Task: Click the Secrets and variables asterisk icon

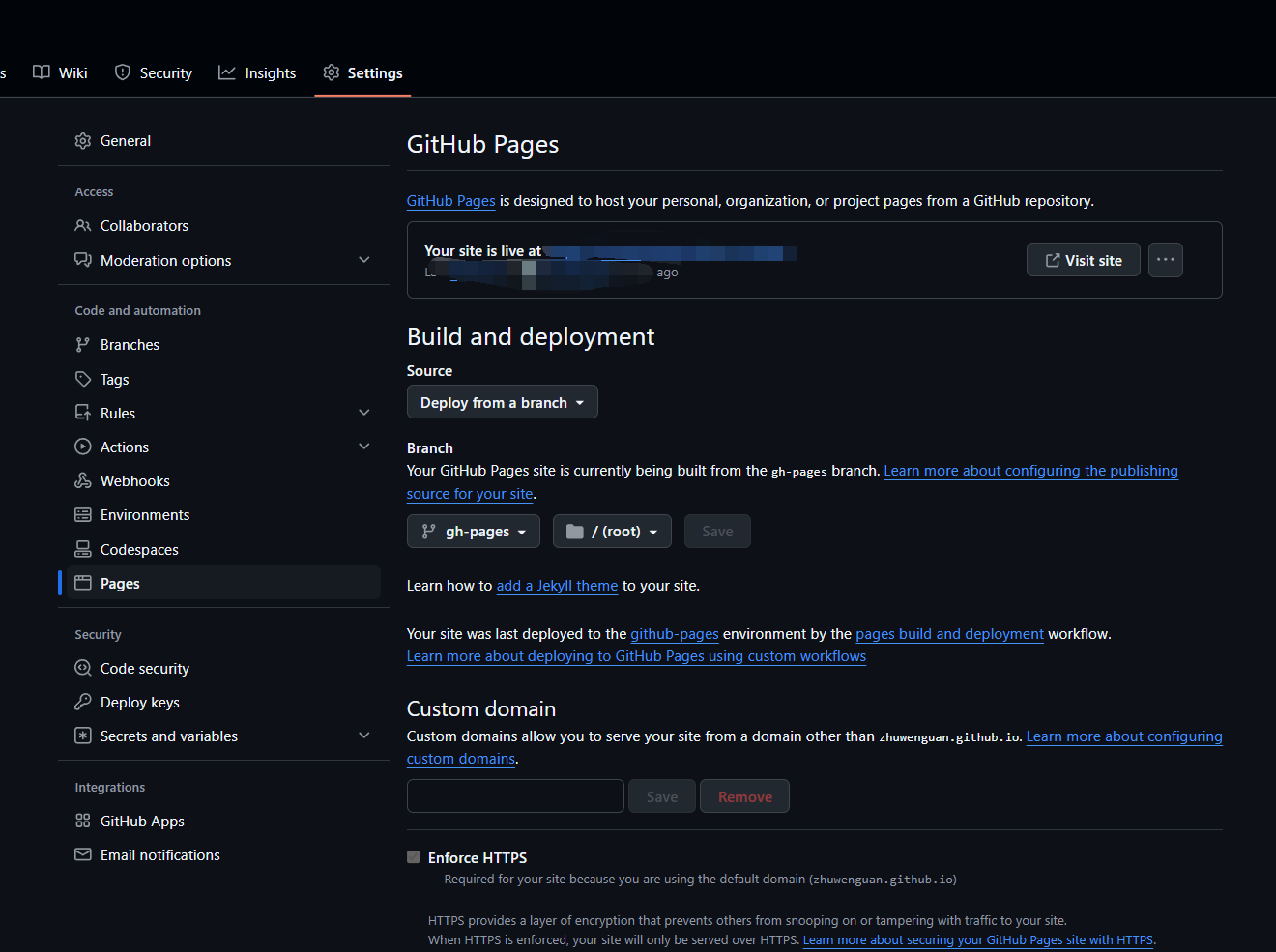Action: pyautogui.click(x=83, y=736)
